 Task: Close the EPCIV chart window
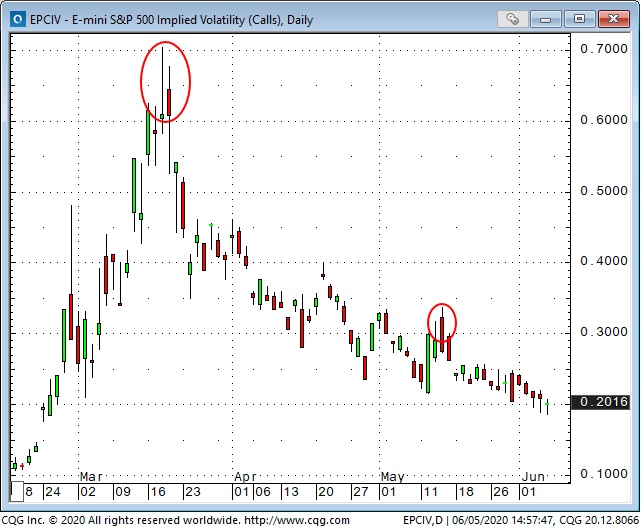click(x=613, y=19)
